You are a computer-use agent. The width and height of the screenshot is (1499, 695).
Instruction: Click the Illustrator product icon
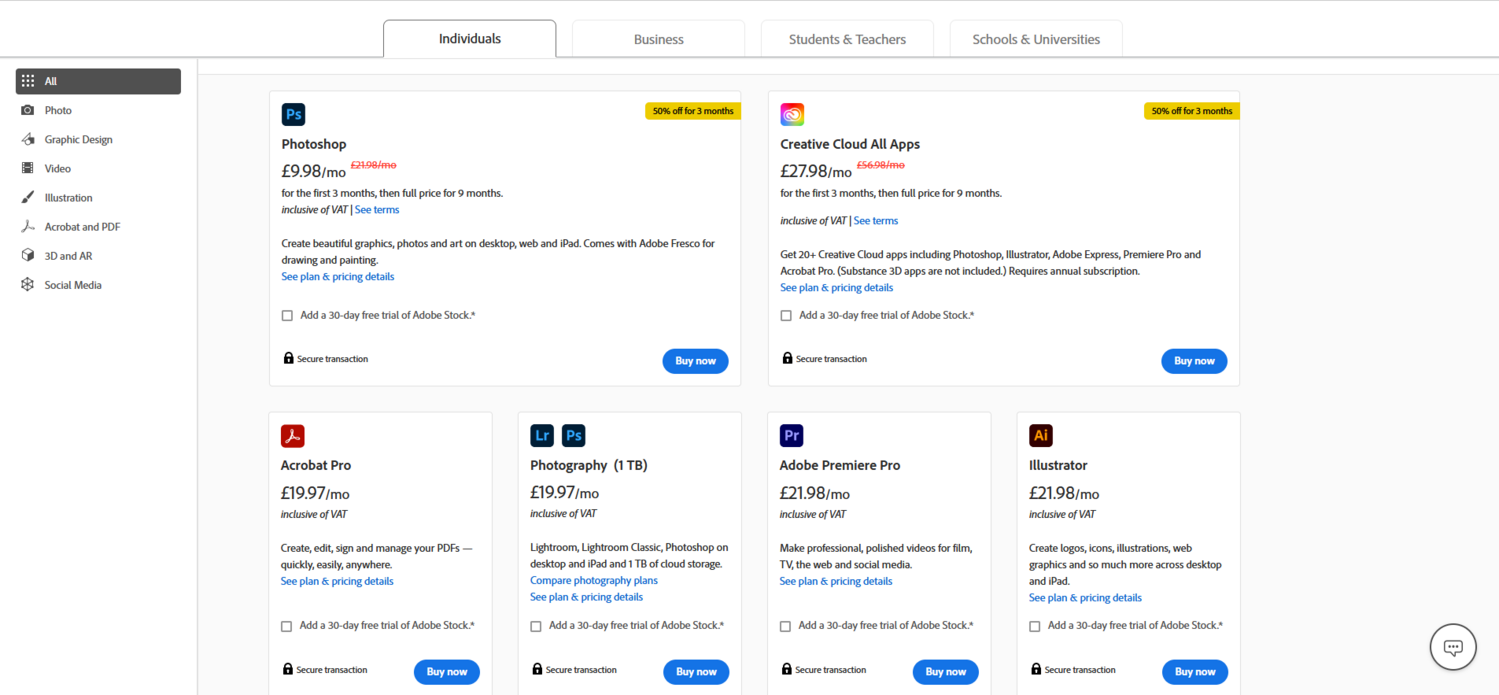(1041, 435)
